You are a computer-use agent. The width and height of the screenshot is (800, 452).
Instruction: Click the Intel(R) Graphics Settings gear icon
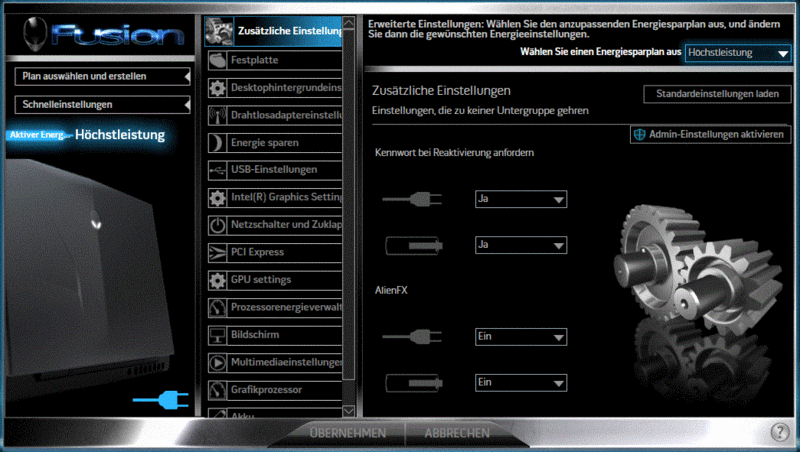point(217,197)
